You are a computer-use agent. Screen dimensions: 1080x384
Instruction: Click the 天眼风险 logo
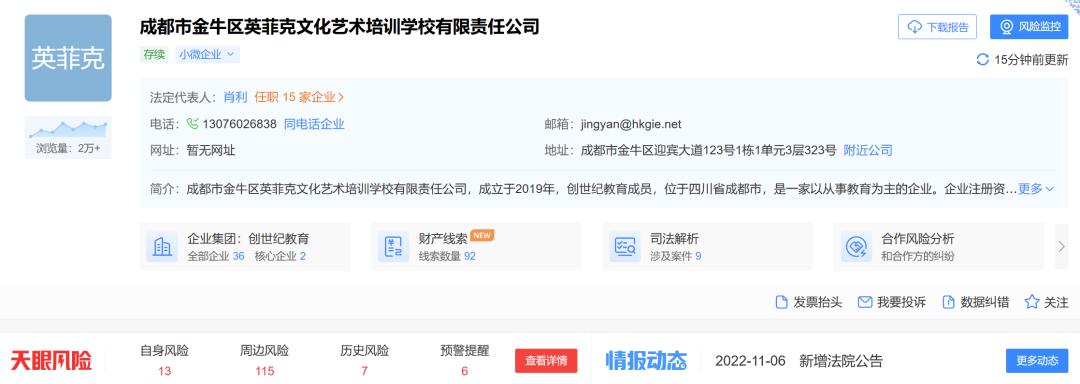click(51, 361)
